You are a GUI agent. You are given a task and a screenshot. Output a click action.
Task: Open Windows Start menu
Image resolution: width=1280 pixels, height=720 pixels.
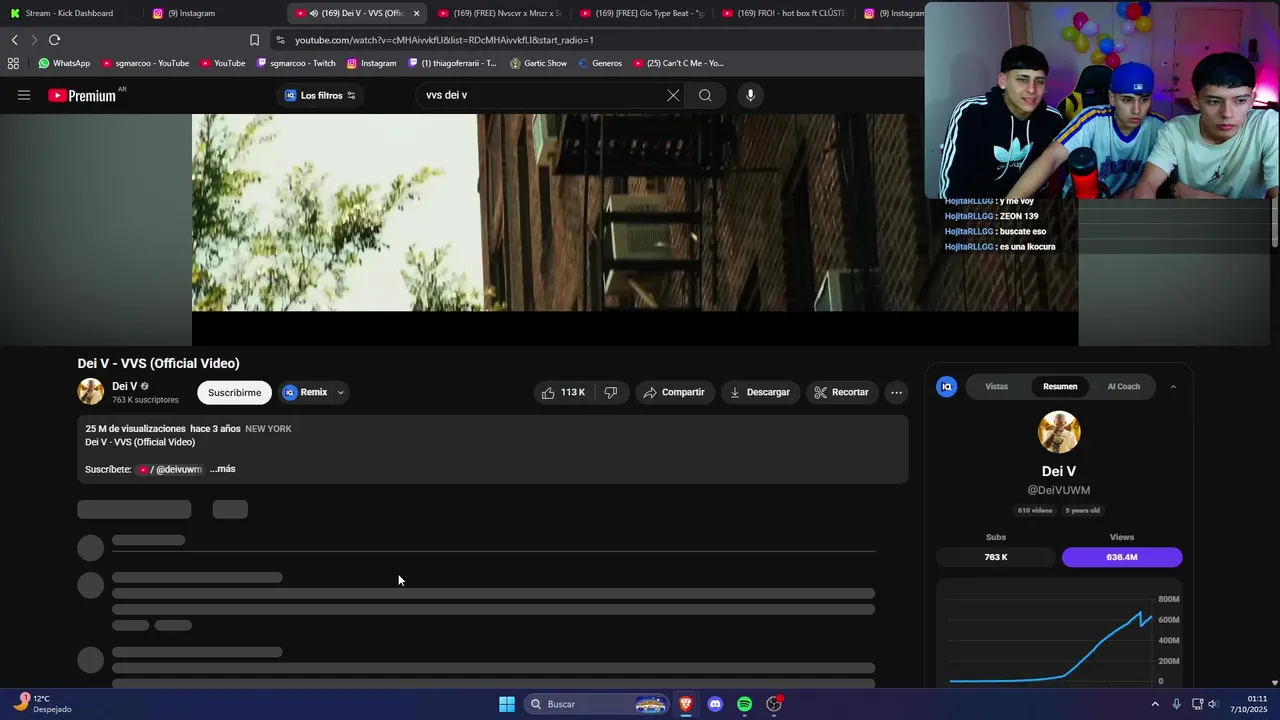pos(507,704)
